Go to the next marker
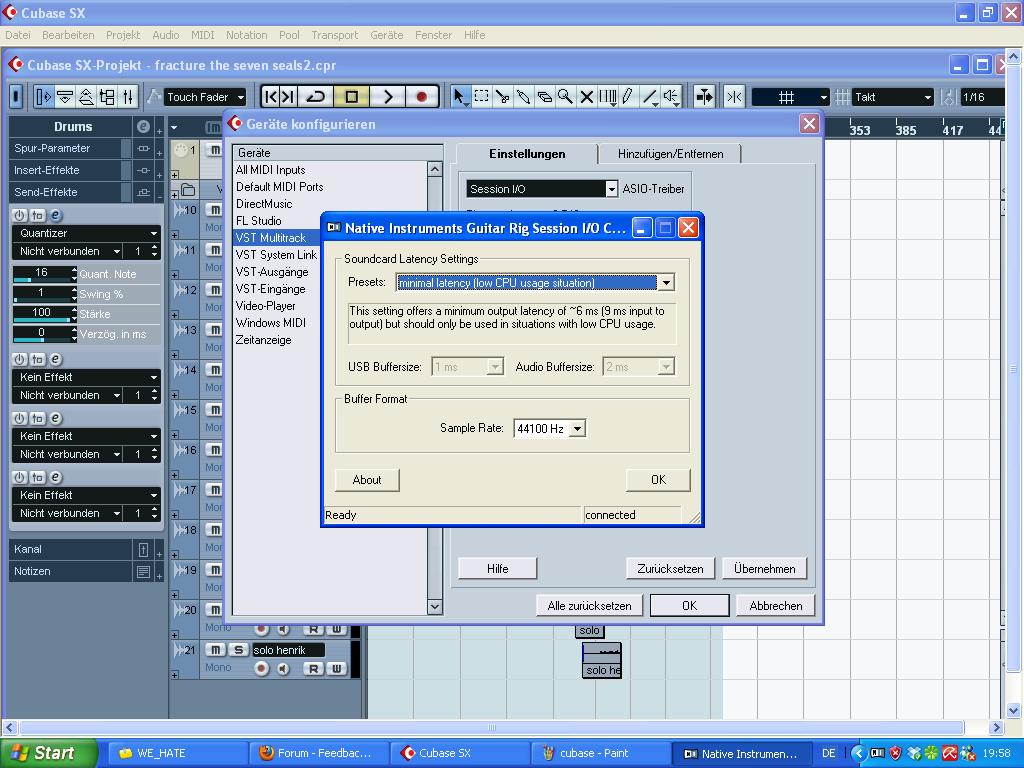Viewport: 1024px width, 768px height. (288, 97)
